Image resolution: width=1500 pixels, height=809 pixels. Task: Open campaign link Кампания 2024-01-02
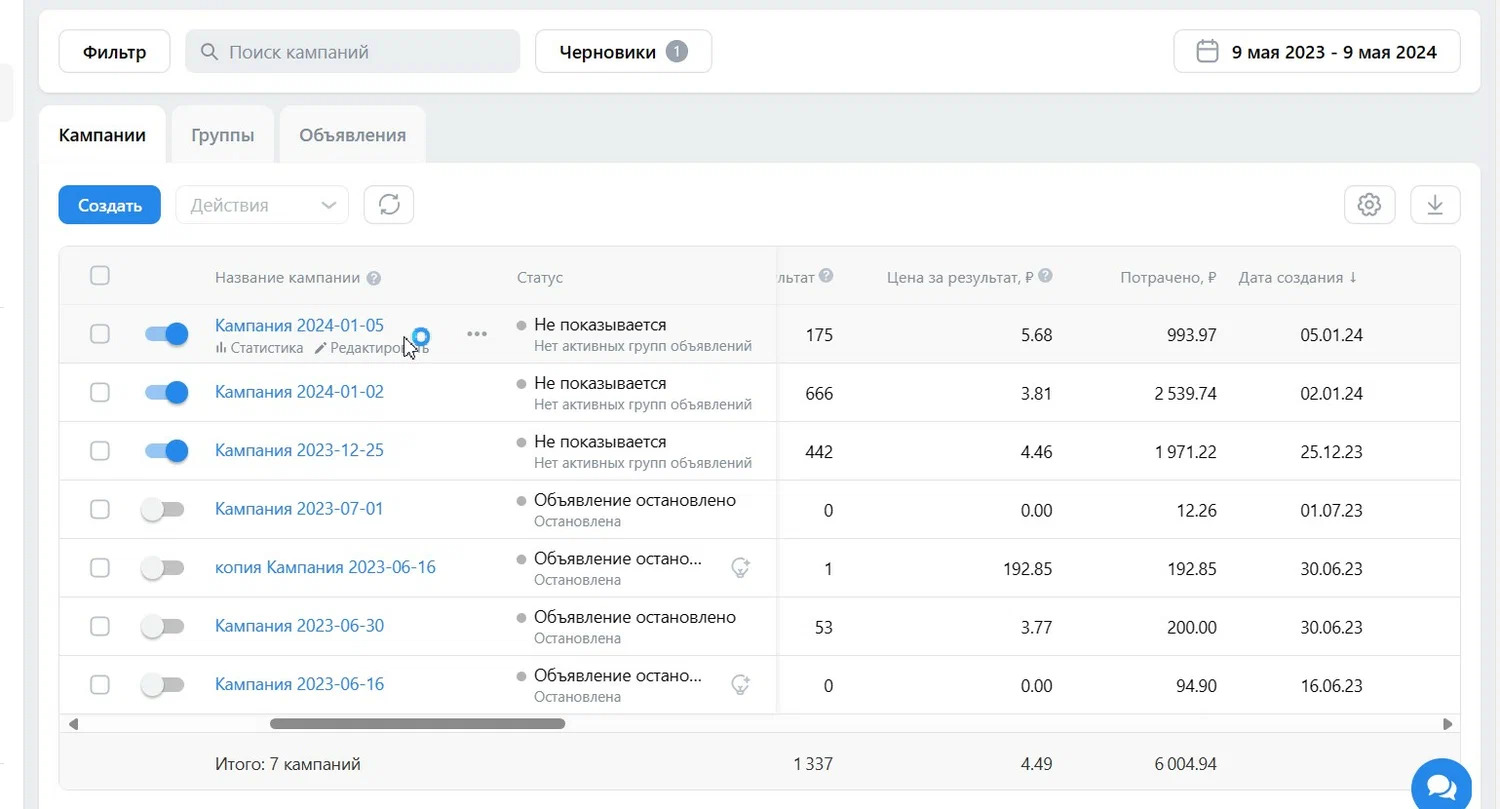coord(299,392)
